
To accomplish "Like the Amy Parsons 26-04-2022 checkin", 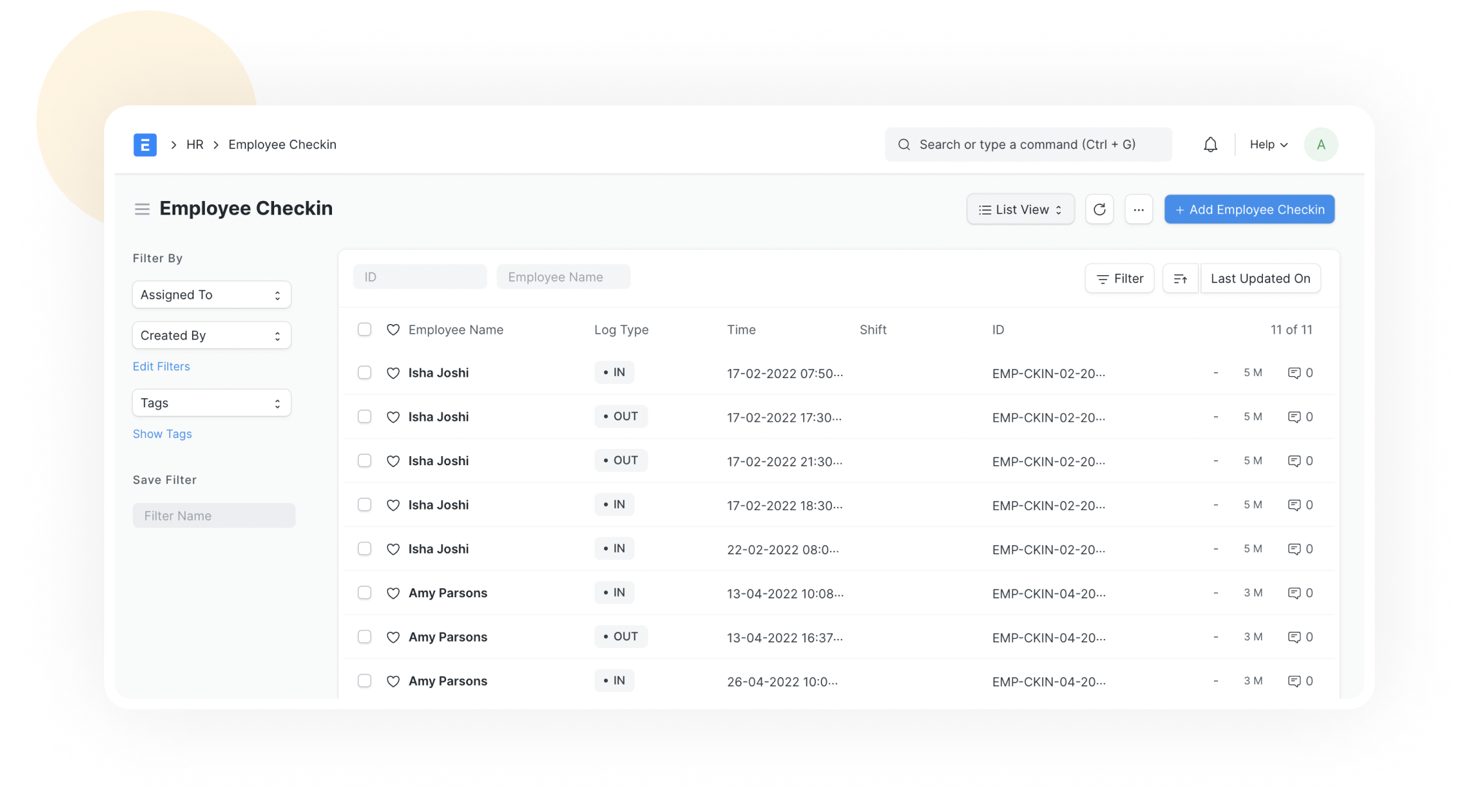I will [x=393, y=681].
